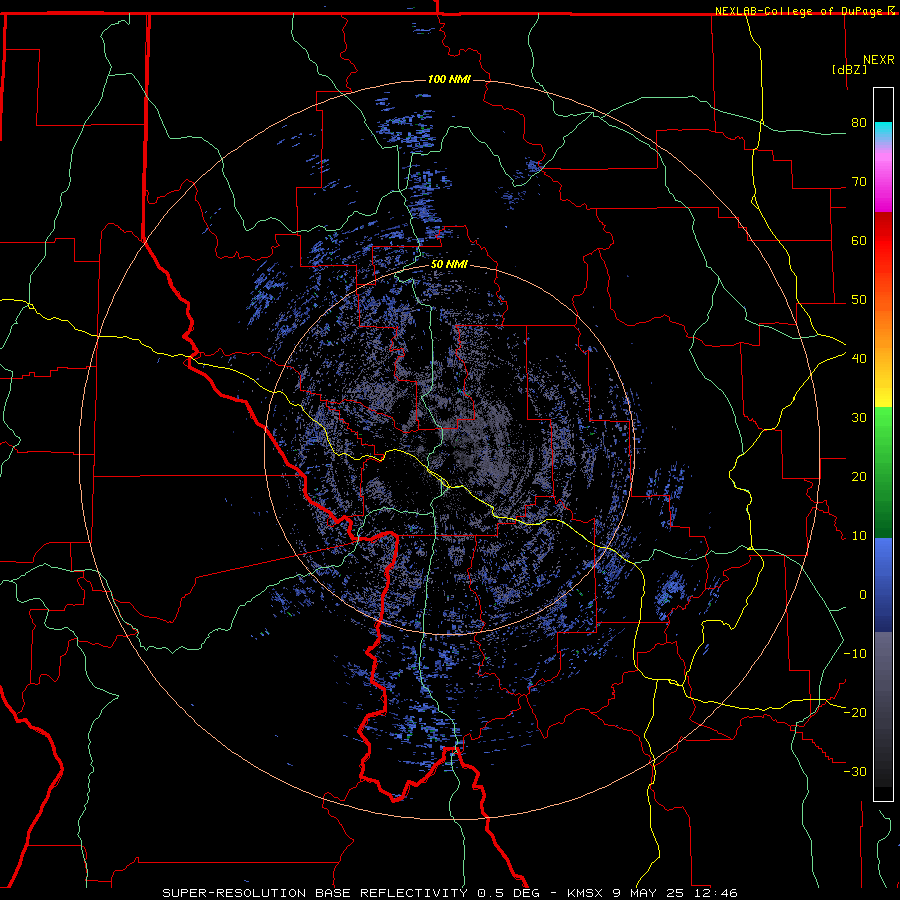The height and width of the screenshot is (900, 900).
Task: Click the 50 NMI range ring label
Action: click(449, 265)
